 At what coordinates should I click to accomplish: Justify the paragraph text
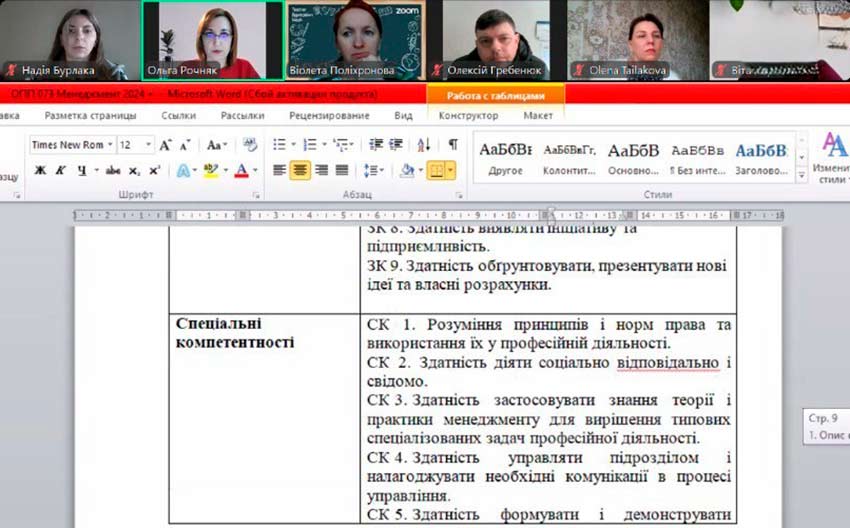(x=342, y=171)
